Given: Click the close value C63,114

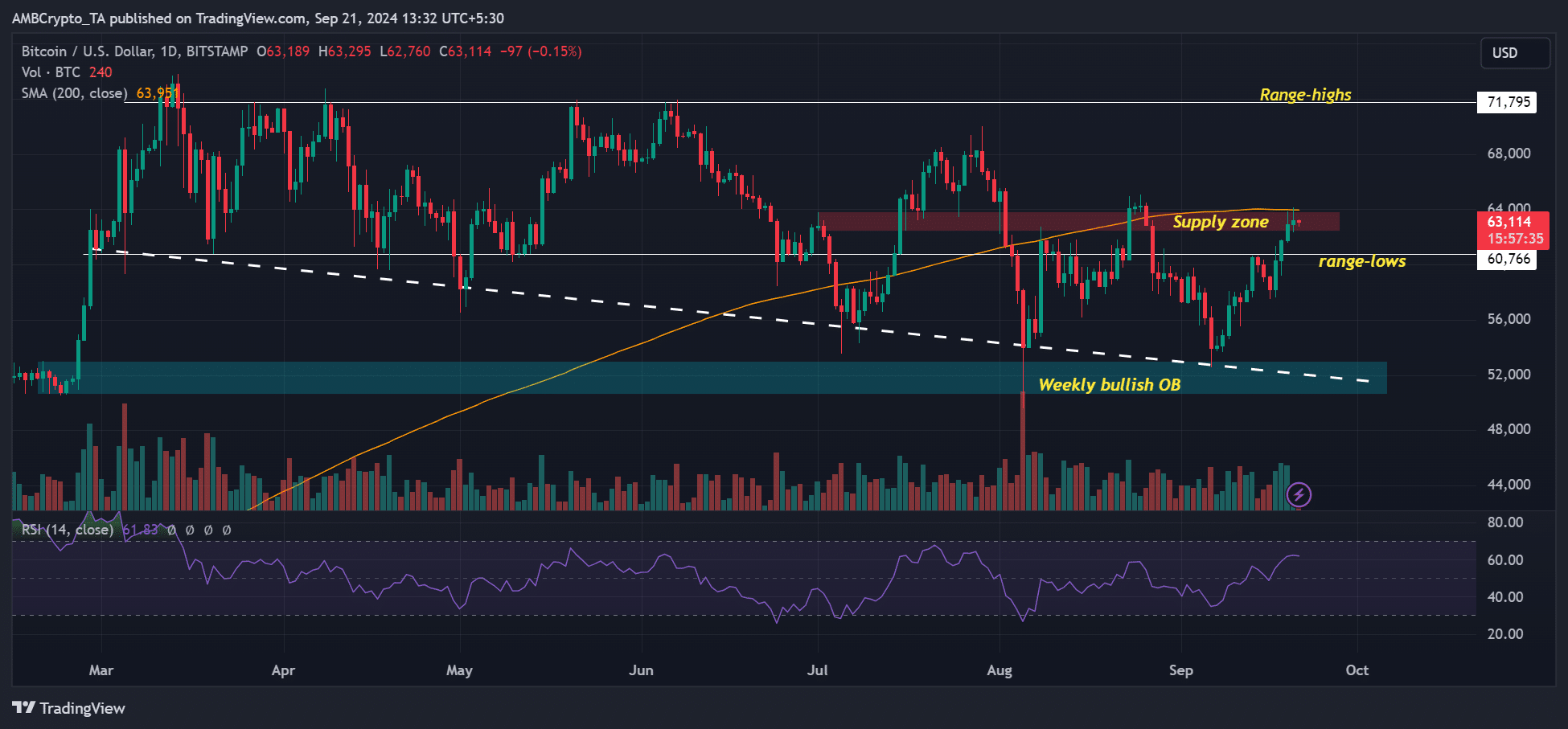Looking at the screenshot, I should (x=465, y=51).
